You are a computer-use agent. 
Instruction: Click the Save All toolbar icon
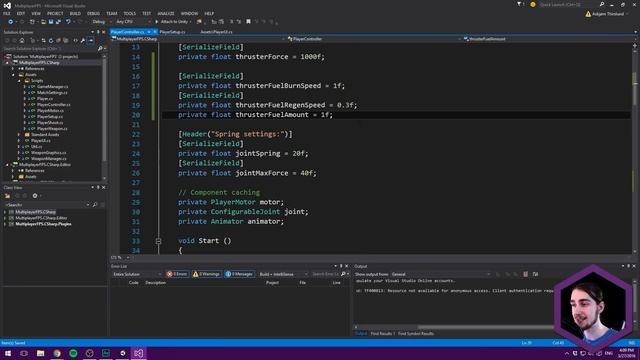[58, 22]
